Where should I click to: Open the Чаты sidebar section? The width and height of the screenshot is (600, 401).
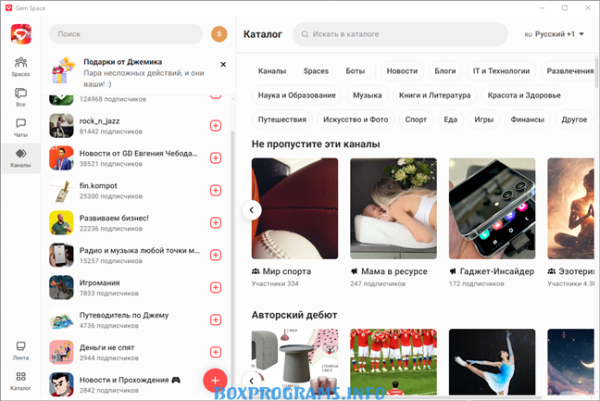click(20, 127)
